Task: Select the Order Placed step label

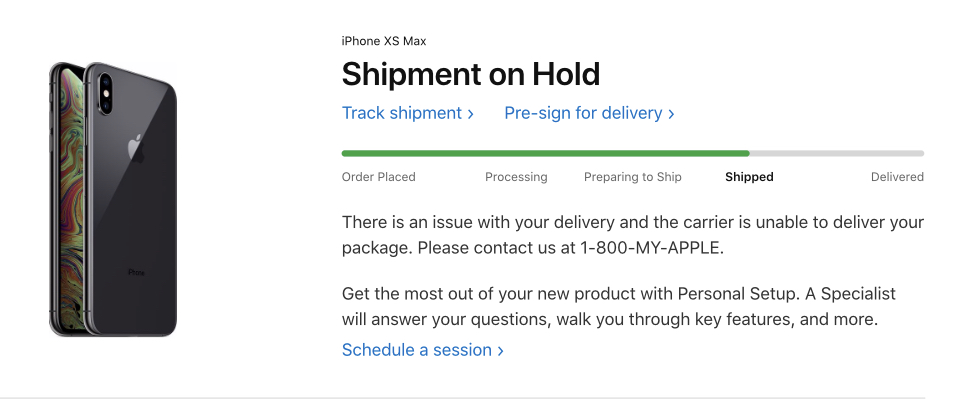Action: pos(378,177)
